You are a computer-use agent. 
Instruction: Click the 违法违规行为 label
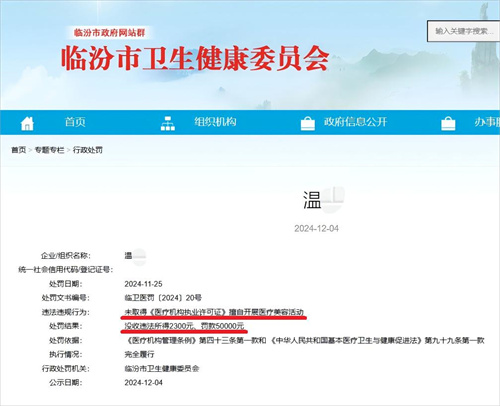(x=66, y=312)
